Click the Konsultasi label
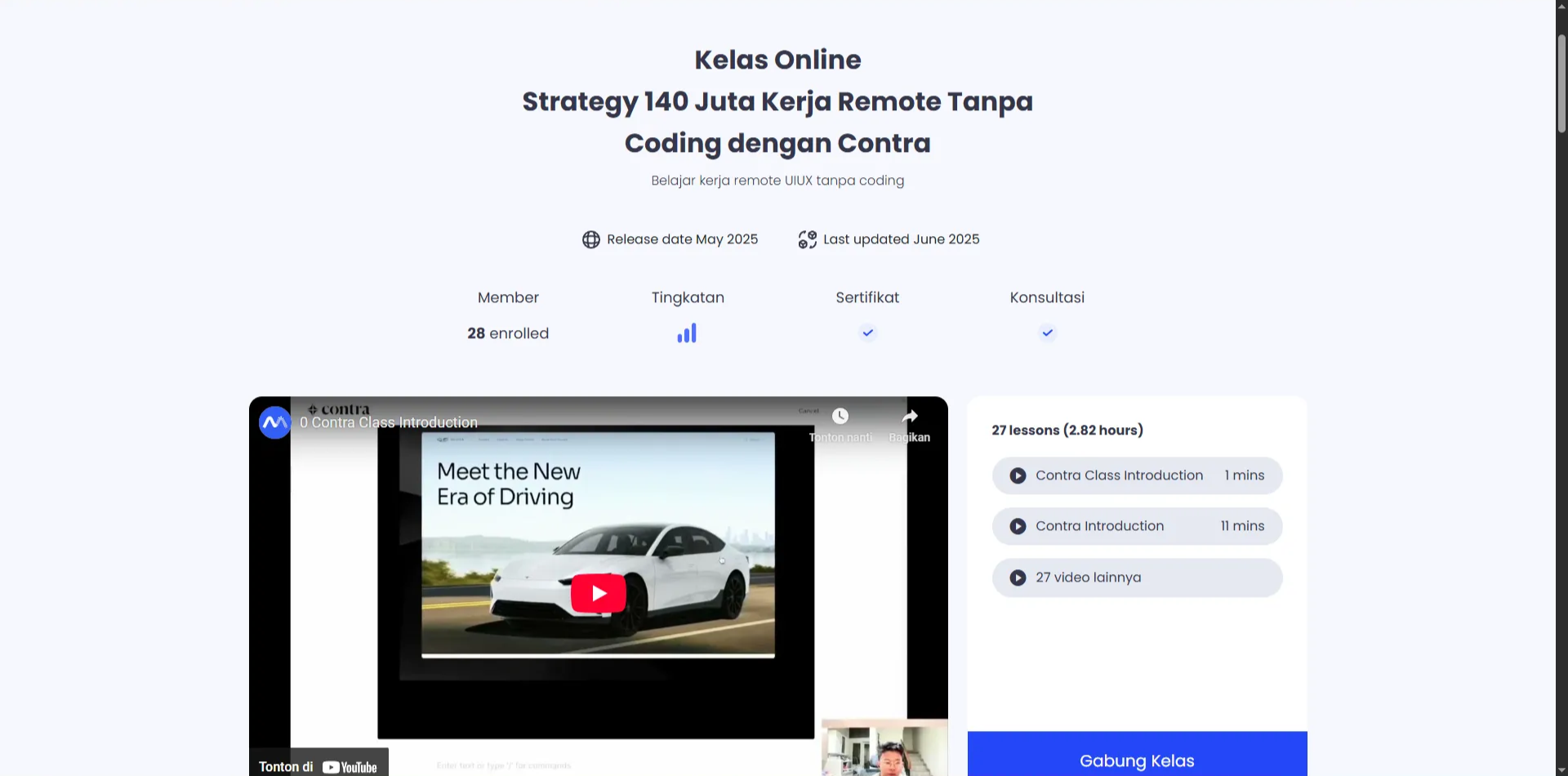The height and width of the screenshot is (776, 1568). point(1047,297)
